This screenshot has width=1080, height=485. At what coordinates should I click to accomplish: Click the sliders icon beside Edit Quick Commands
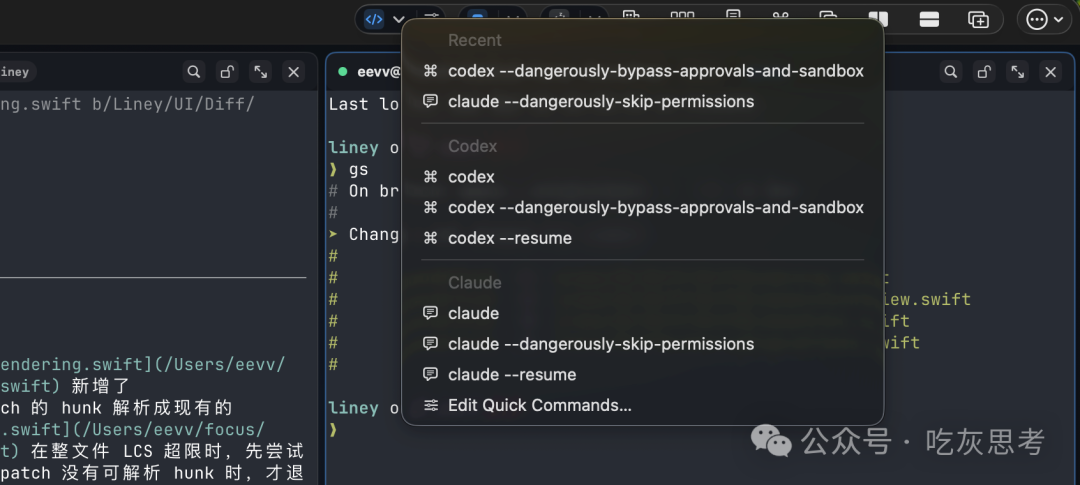(x=430, y=405)
